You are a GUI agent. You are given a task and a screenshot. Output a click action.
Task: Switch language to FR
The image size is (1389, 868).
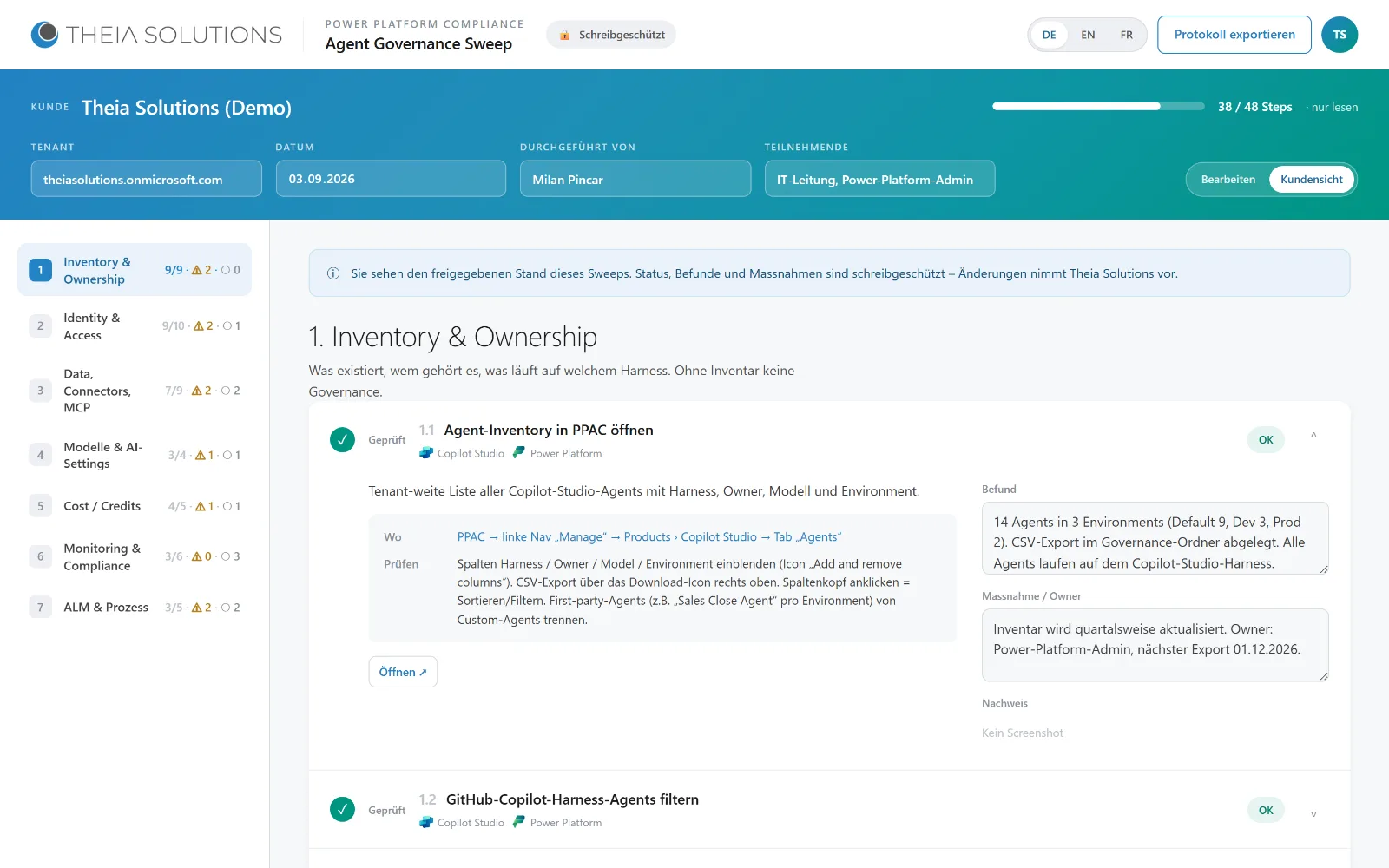(x=1126, y=35)
